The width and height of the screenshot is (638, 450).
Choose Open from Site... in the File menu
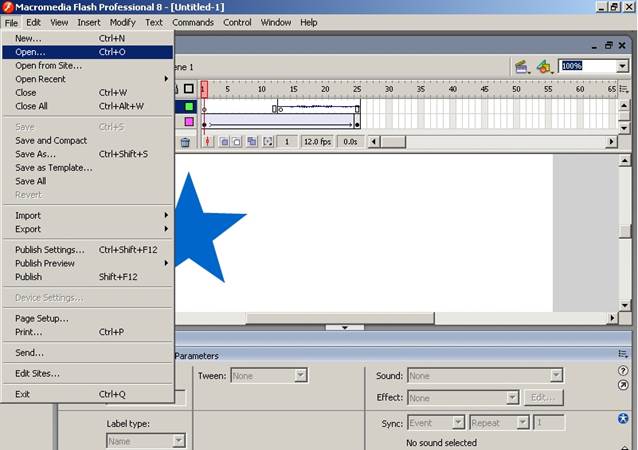(87, 66)
